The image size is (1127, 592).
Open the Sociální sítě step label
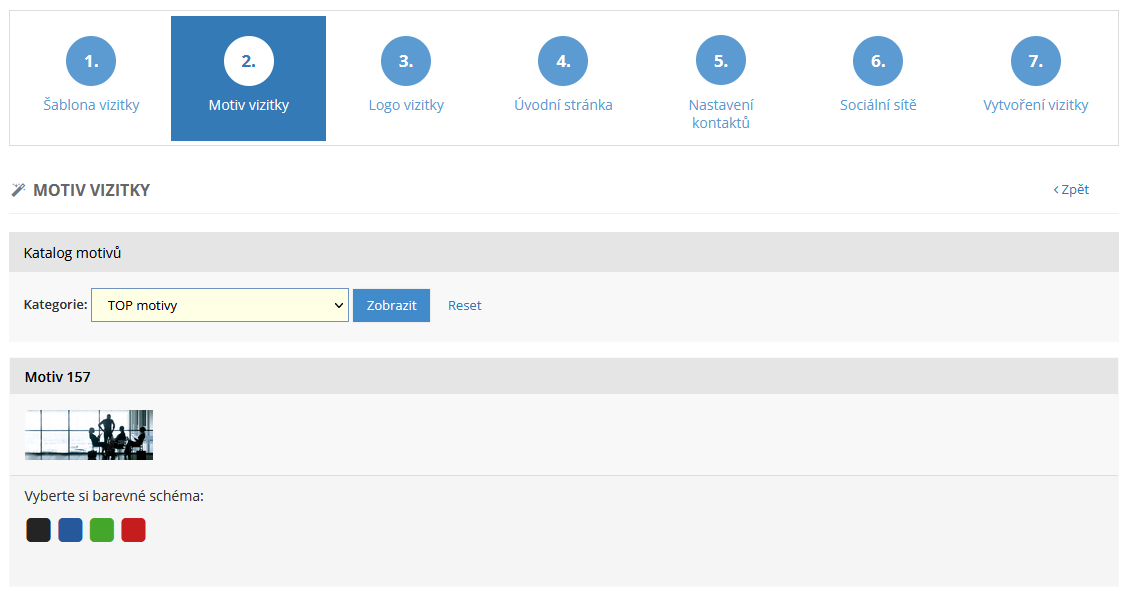pyautogui.click(x=877, y=105)
